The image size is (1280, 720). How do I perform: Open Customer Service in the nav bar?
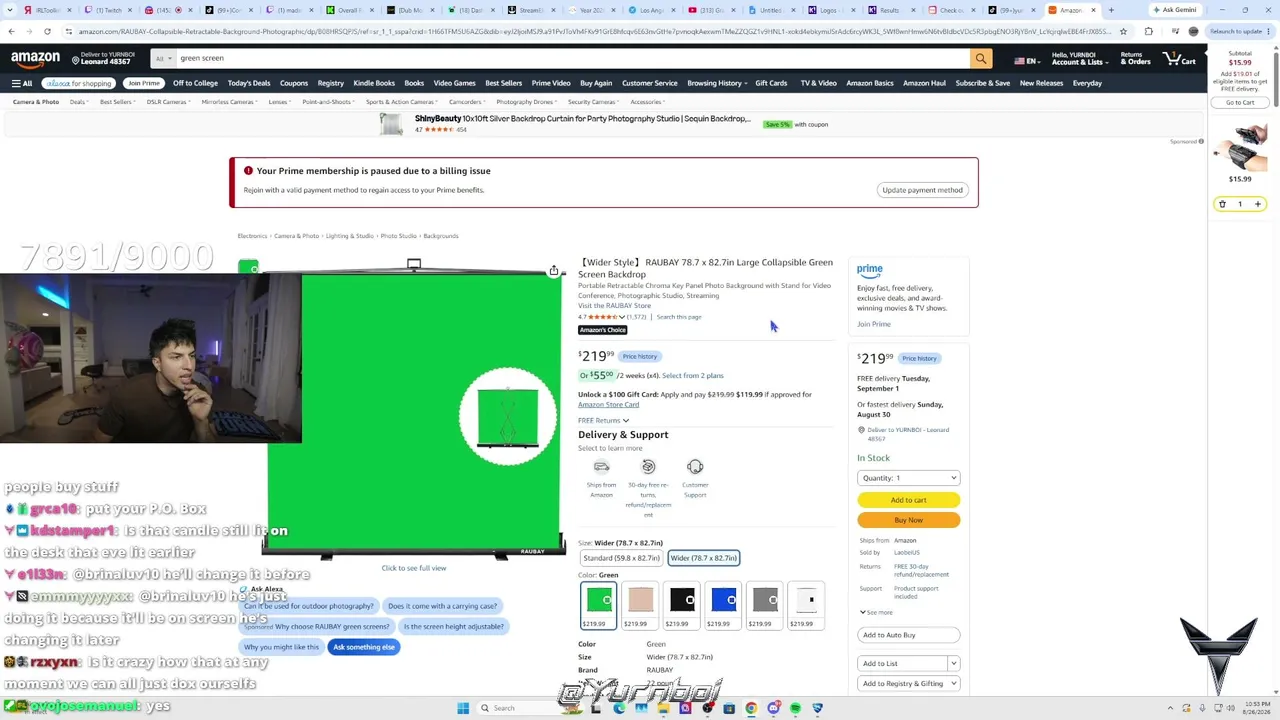pyautogui.click(x=650, y=83)
